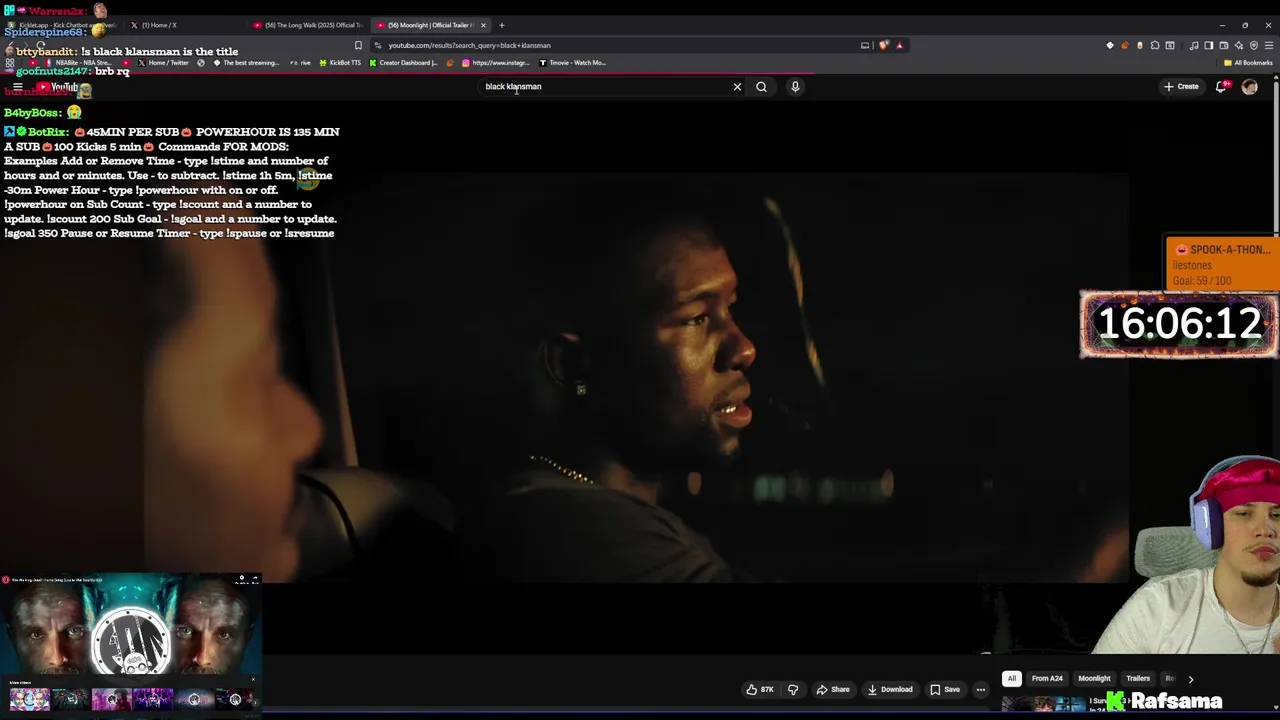The height and width of the screenshot is (720, 1280).
Task: Select the Trailers filter chip
Action: coord(1138,678)
